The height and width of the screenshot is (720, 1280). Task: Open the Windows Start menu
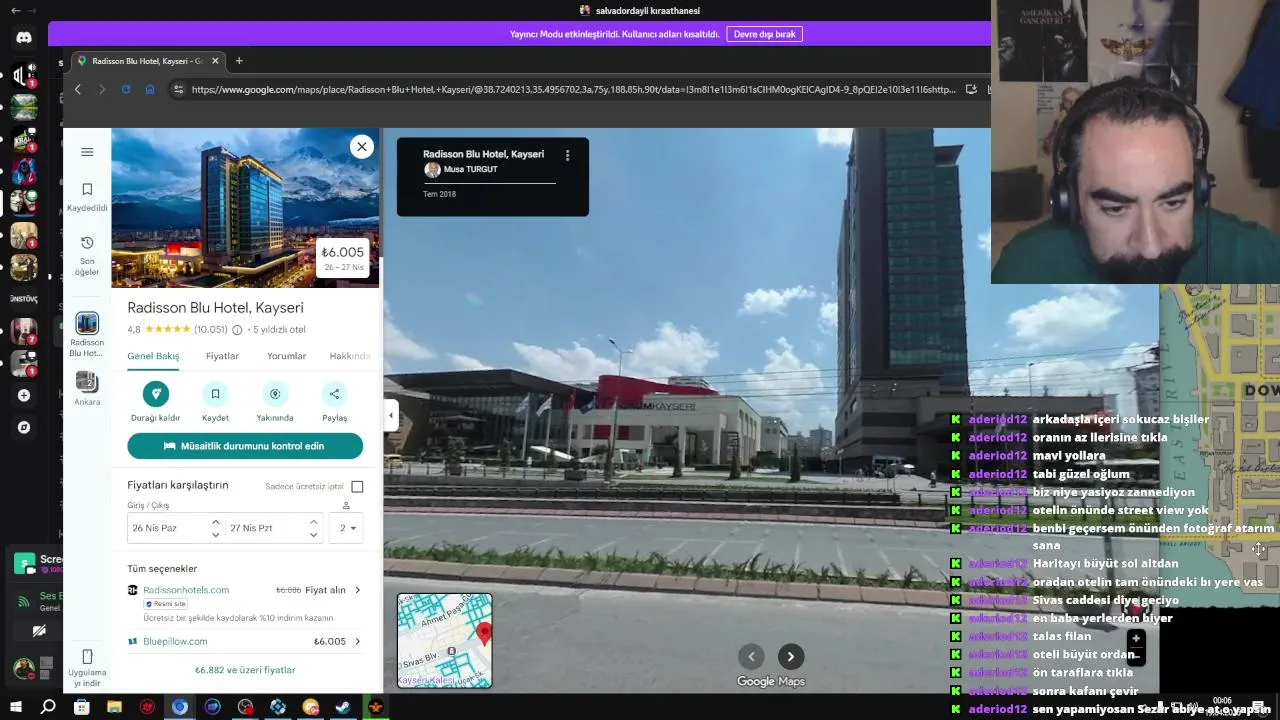[x=15, y=707]
